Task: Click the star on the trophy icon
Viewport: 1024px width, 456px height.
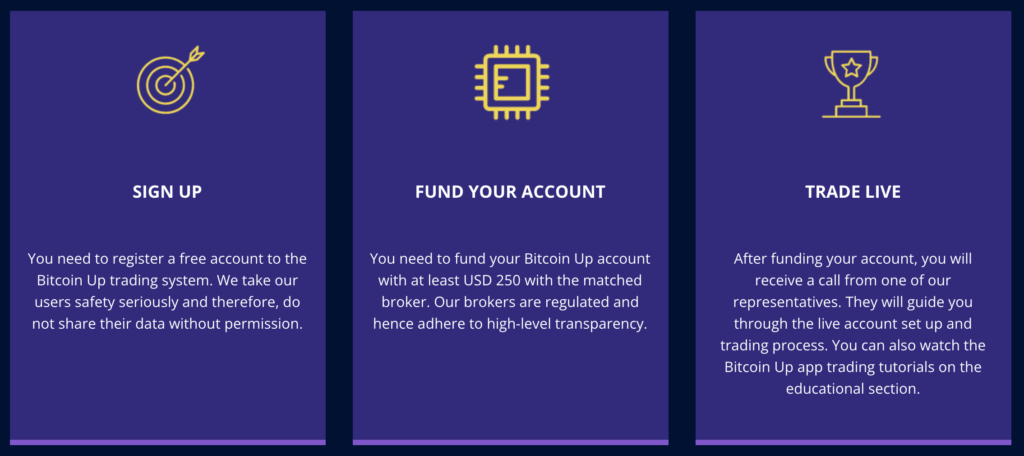Action: pyautogui.click(x=852, y=67)
